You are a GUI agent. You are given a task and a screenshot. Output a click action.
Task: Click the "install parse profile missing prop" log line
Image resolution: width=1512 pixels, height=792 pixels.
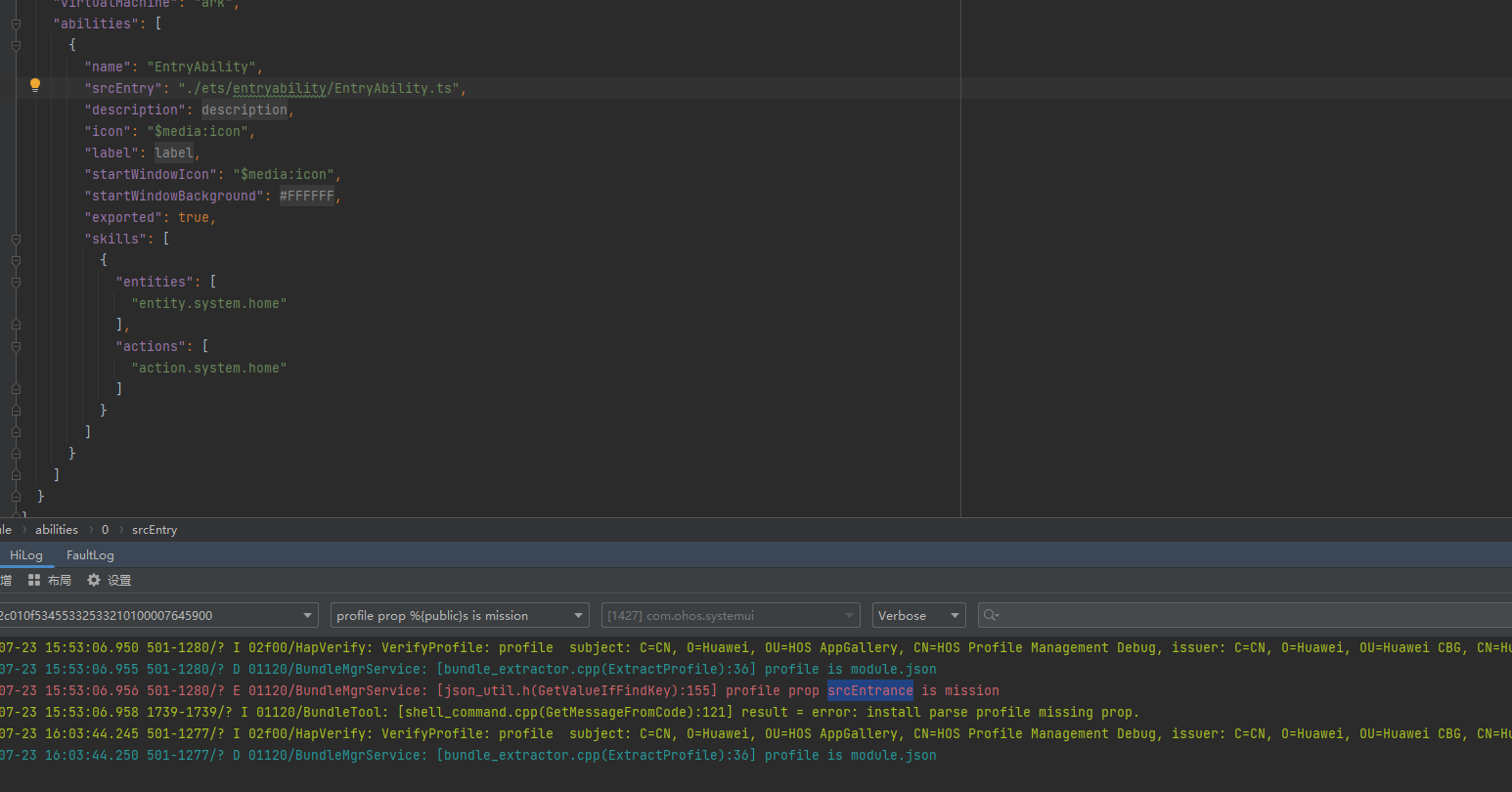coord(570,712)
